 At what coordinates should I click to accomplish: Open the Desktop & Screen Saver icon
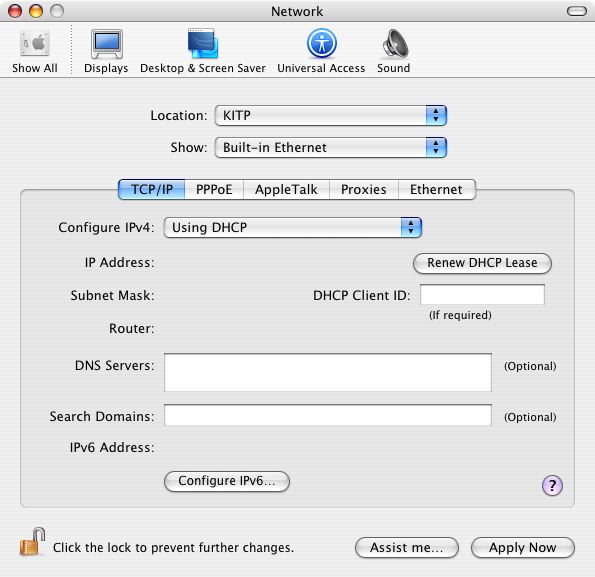pos(203,51)
